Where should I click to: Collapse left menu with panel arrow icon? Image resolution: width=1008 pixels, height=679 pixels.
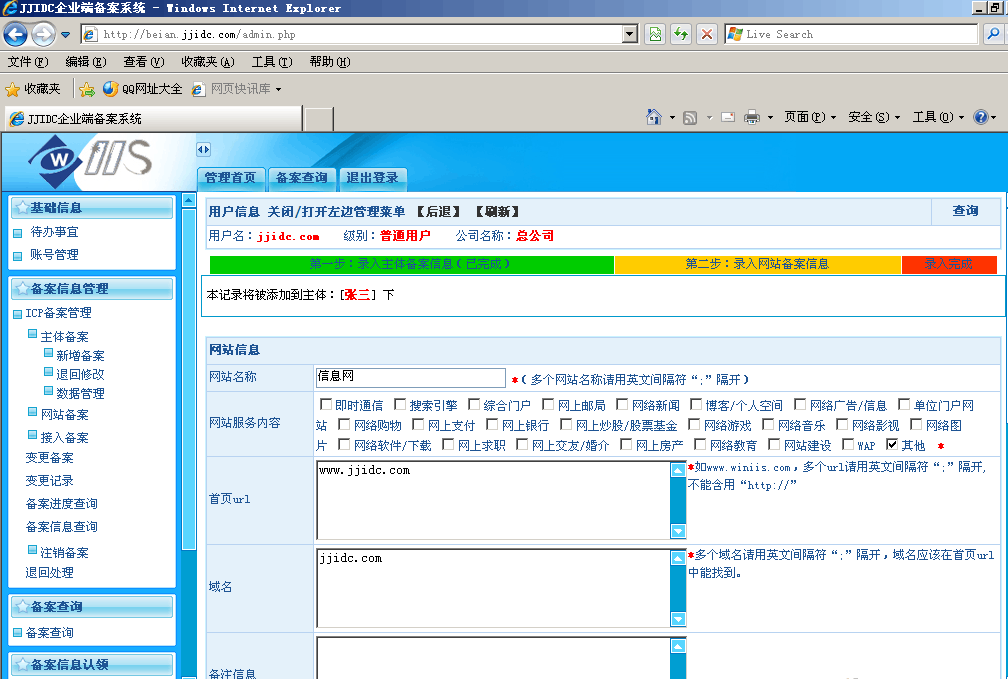click(203, 149)
